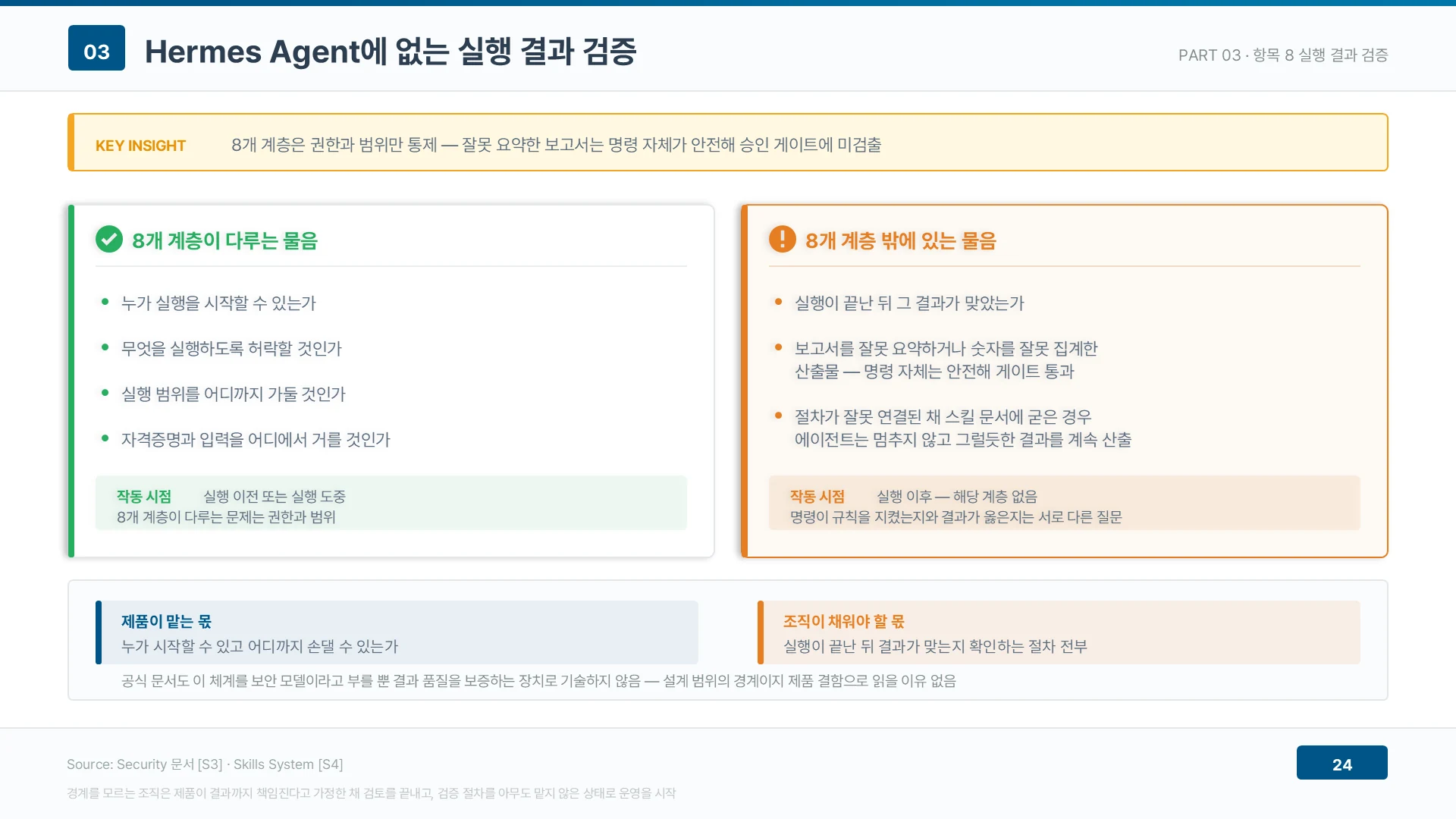This screenshot has width=1456, height=819.
Task: Select text '실행이 끝난 뒤 결과가 맞는지 확인하는 절차 전부'
Action: 935,647
